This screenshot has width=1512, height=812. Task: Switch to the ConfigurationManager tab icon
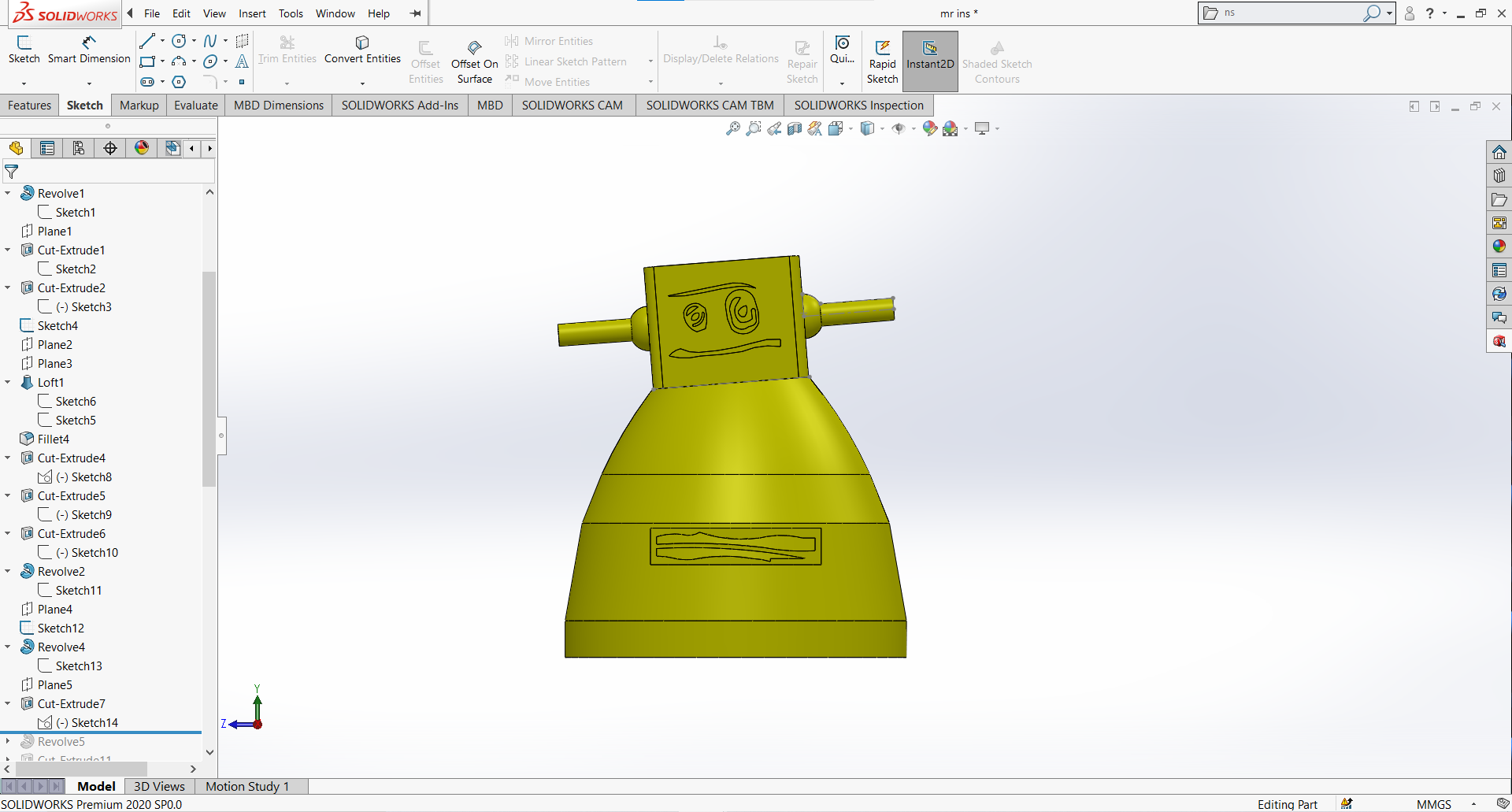[x=79, y=148]
